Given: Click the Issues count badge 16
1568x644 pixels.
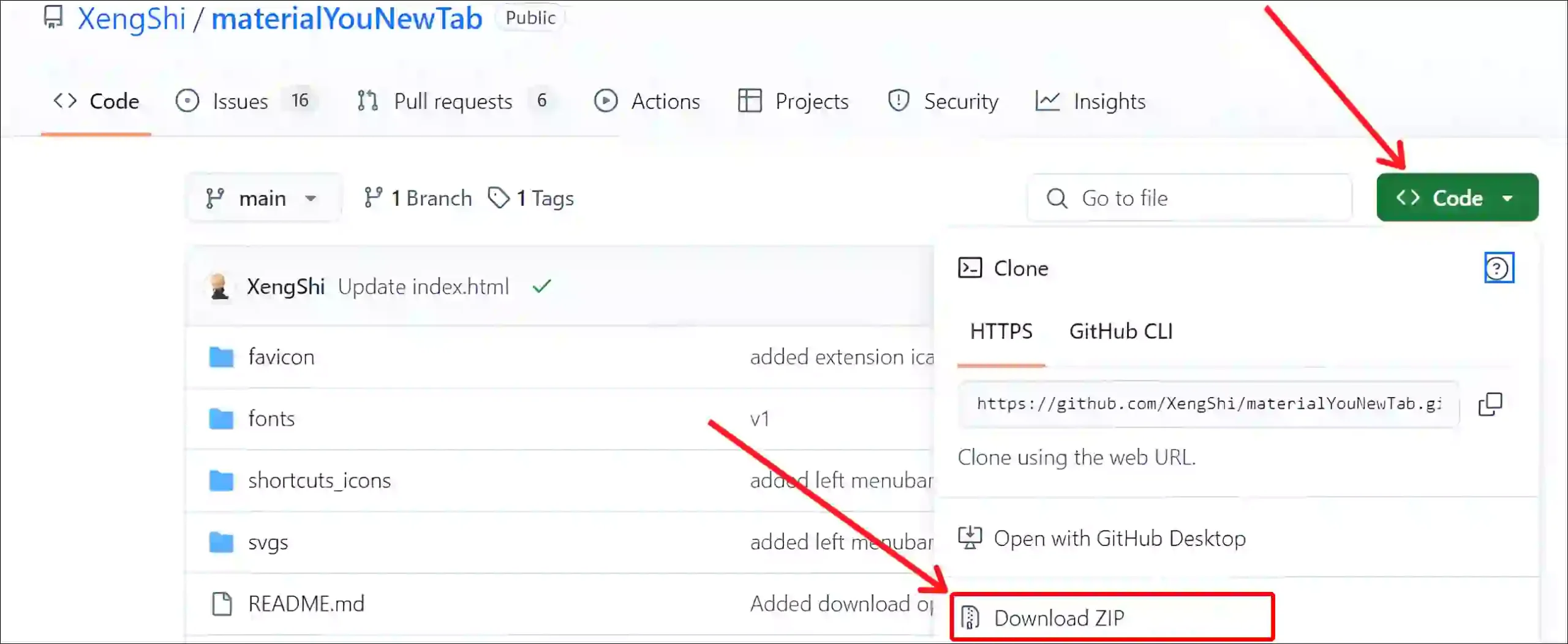Looking at the screenshot, I should tap(300, 100).
